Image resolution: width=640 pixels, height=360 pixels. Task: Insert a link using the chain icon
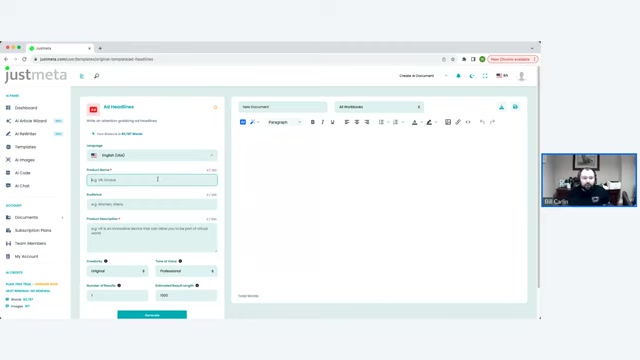coord(458,122)
